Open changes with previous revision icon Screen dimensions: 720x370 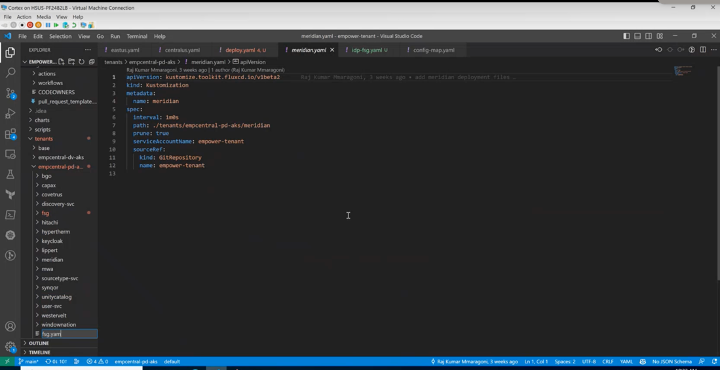point(658,50)
